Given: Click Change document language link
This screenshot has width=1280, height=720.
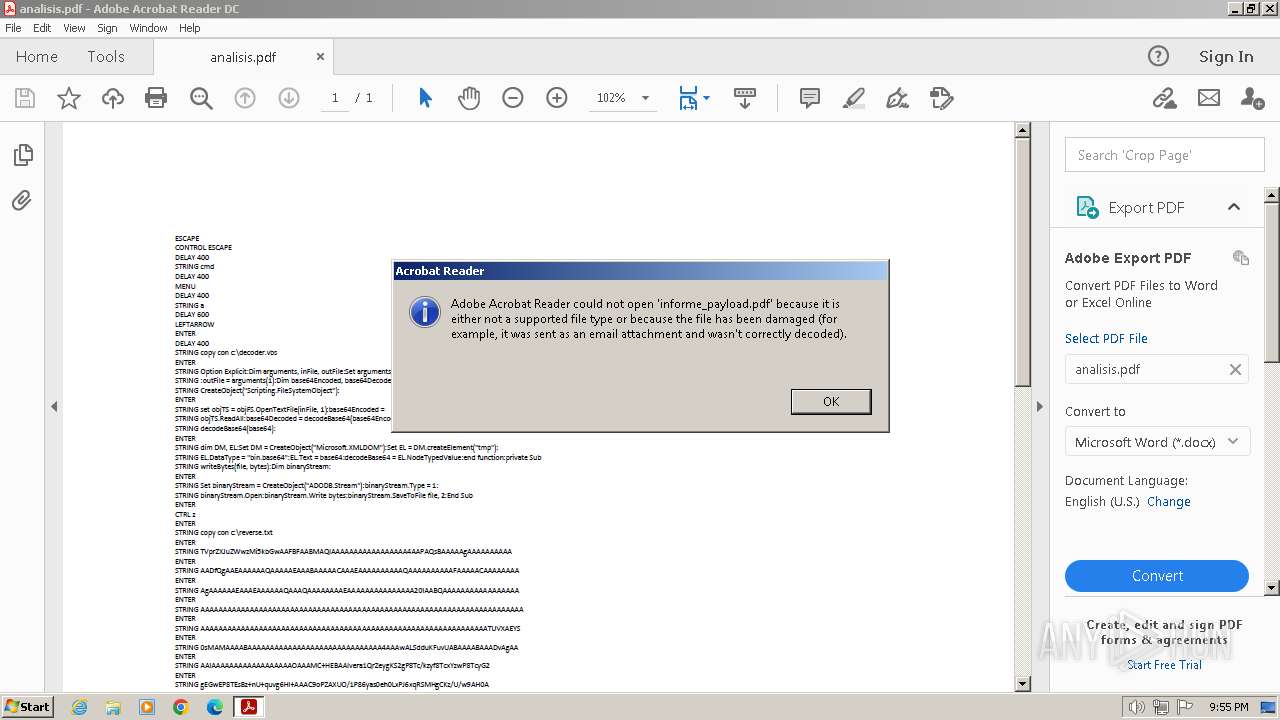Looking at the screenshot, I should (1169, 502).
